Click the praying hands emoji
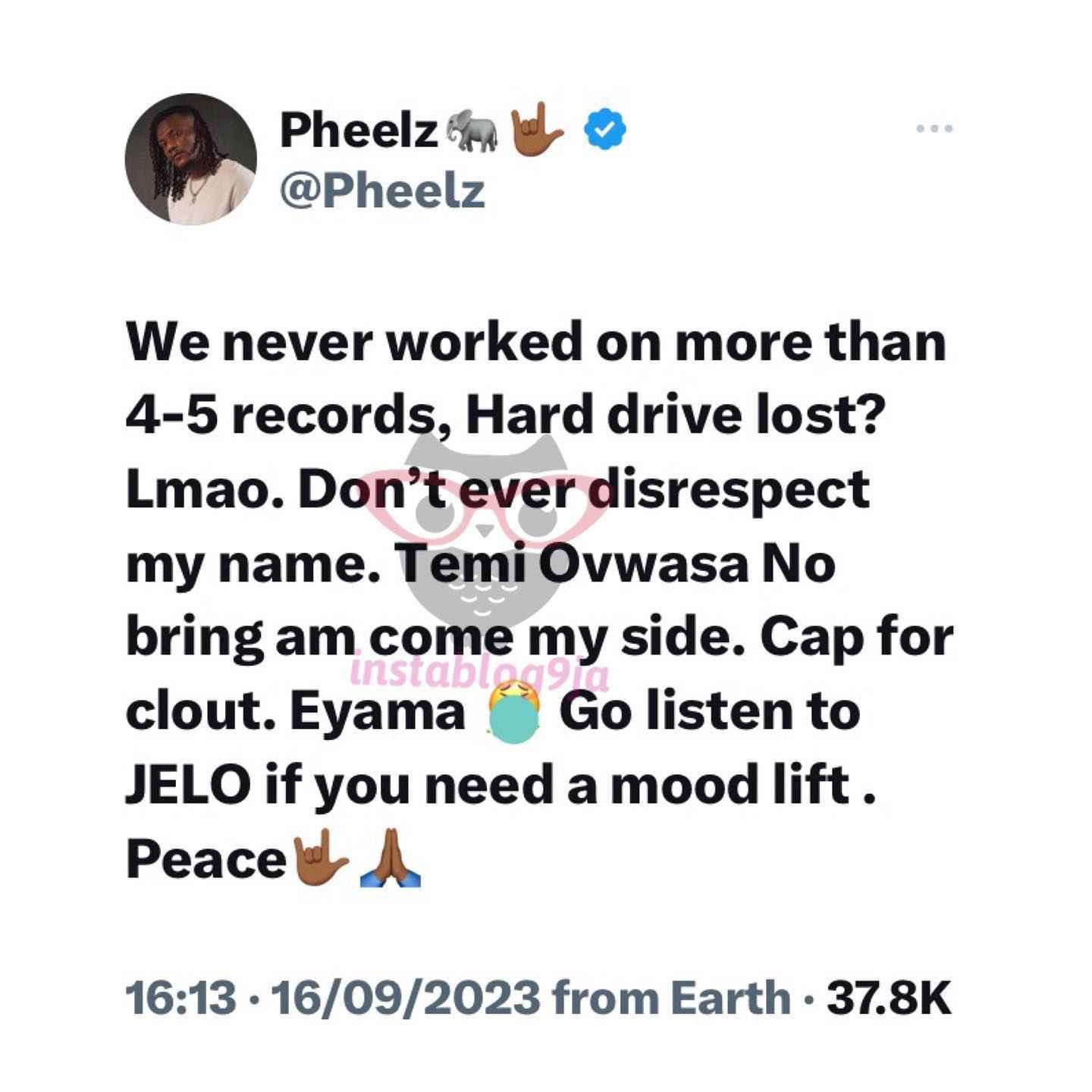The width and height of the screenshot is (1092, 1092). point(392,859)
